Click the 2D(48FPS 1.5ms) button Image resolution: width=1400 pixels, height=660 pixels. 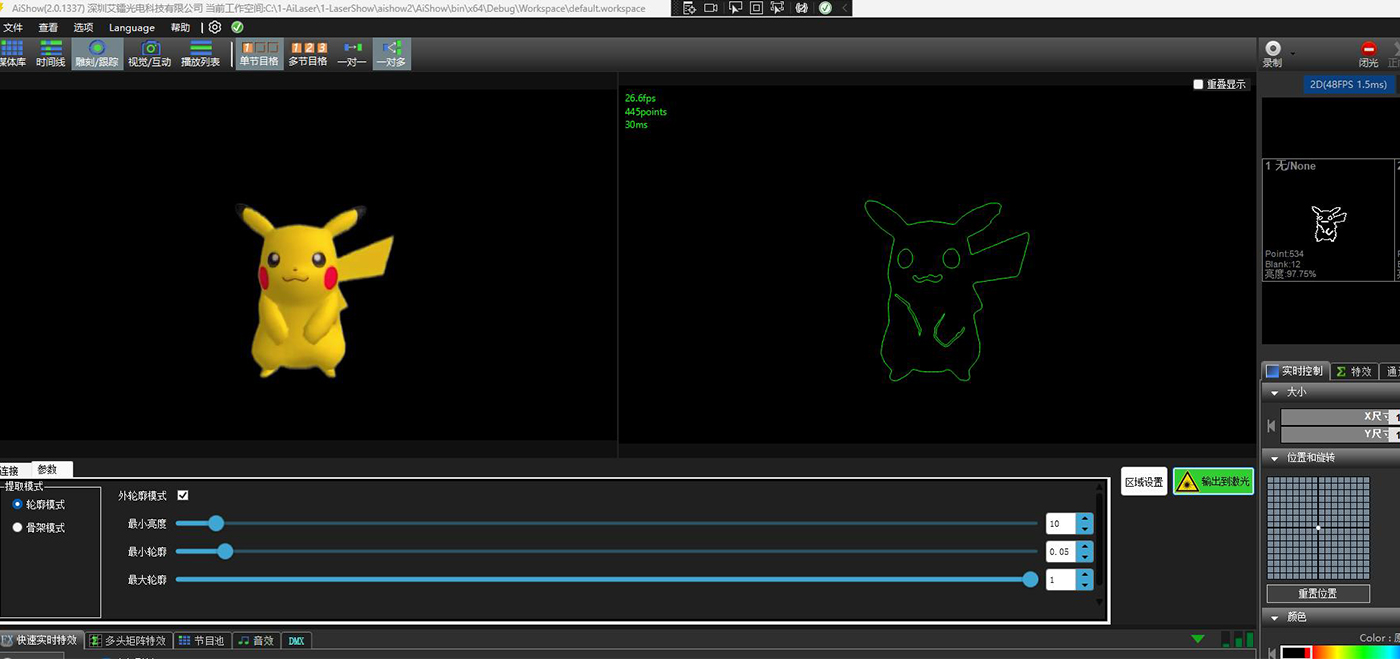coord(1348,85)
